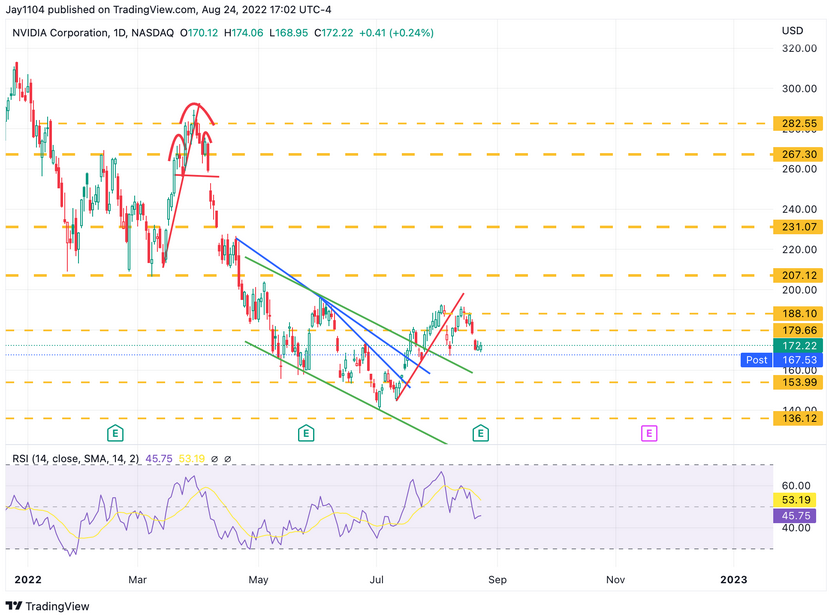Viewport: 829px width, 616px height.
Task: Click the Mar label on time axis
Action: tap(137, 580)
